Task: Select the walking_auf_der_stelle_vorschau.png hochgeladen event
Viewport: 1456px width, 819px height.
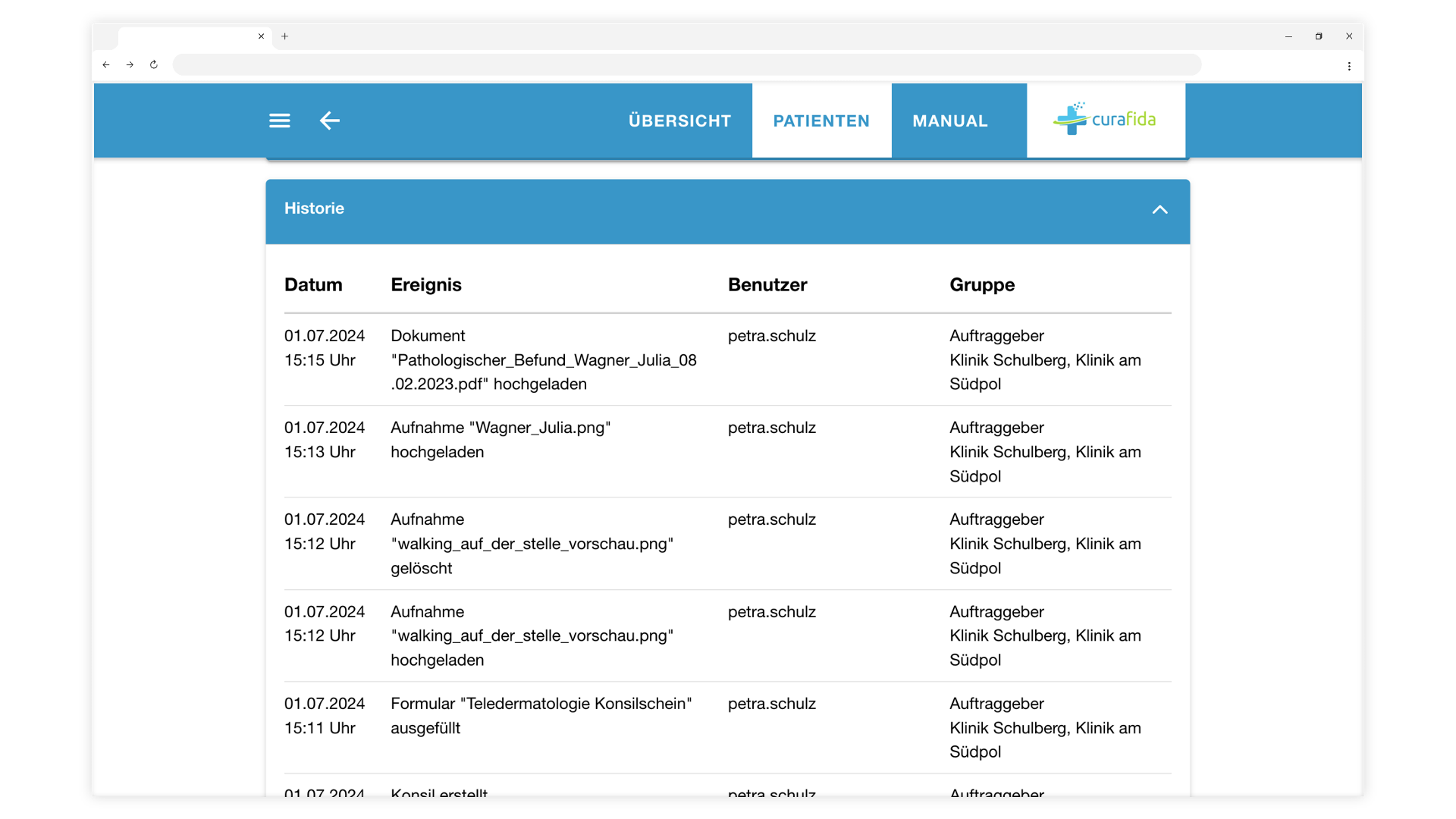Action: point(532,635)
